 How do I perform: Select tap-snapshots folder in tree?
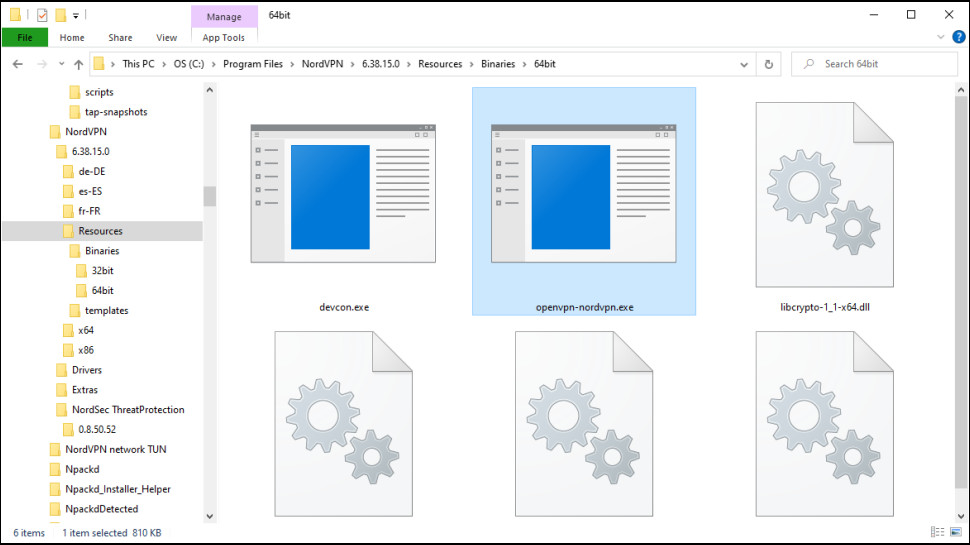coord(116,112)
